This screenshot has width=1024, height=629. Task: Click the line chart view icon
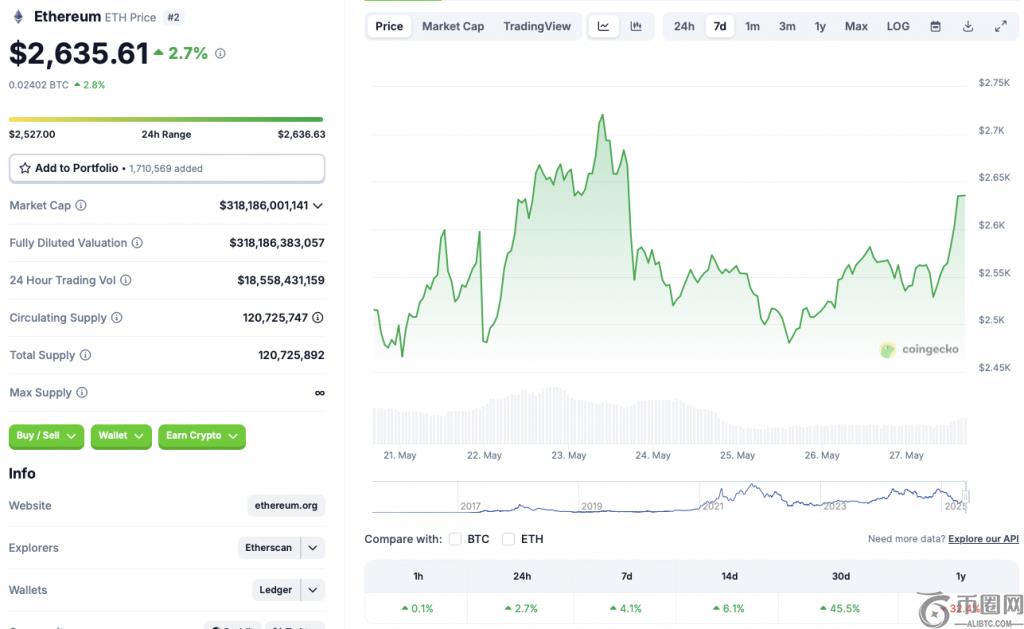click(x=603, y=26)
